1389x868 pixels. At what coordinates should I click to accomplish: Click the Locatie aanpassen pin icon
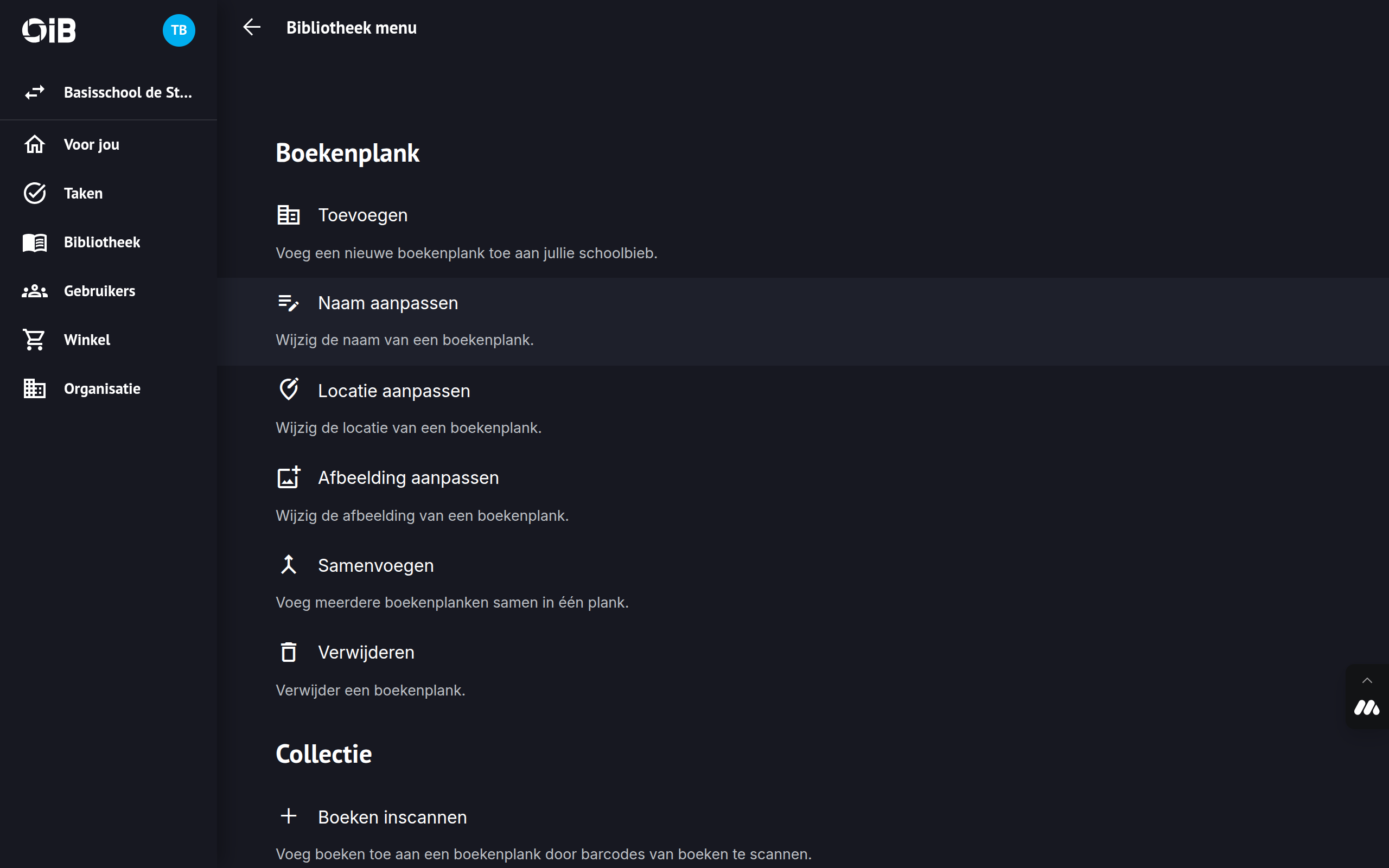pos(288,390)
